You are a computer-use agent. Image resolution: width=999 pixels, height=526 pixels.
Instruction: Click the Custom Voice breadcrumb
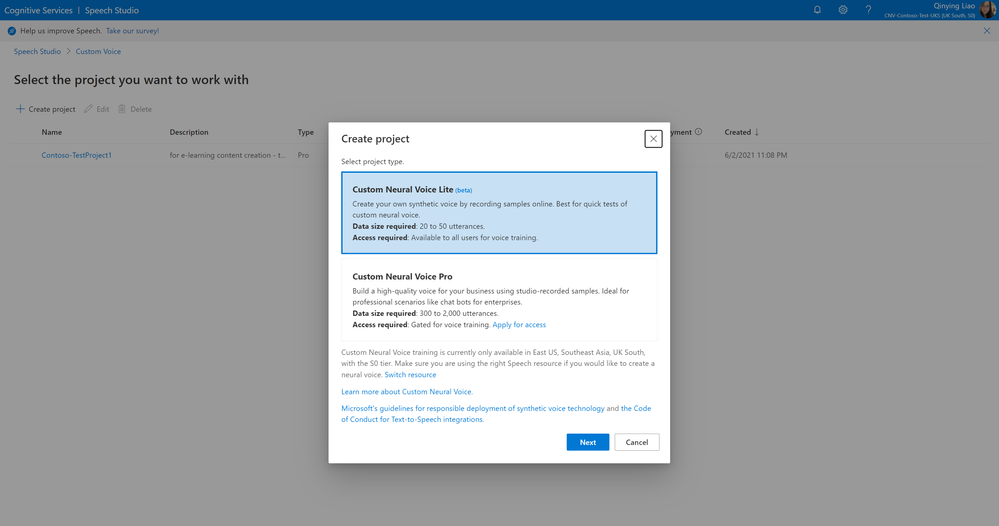click(98, 51)
